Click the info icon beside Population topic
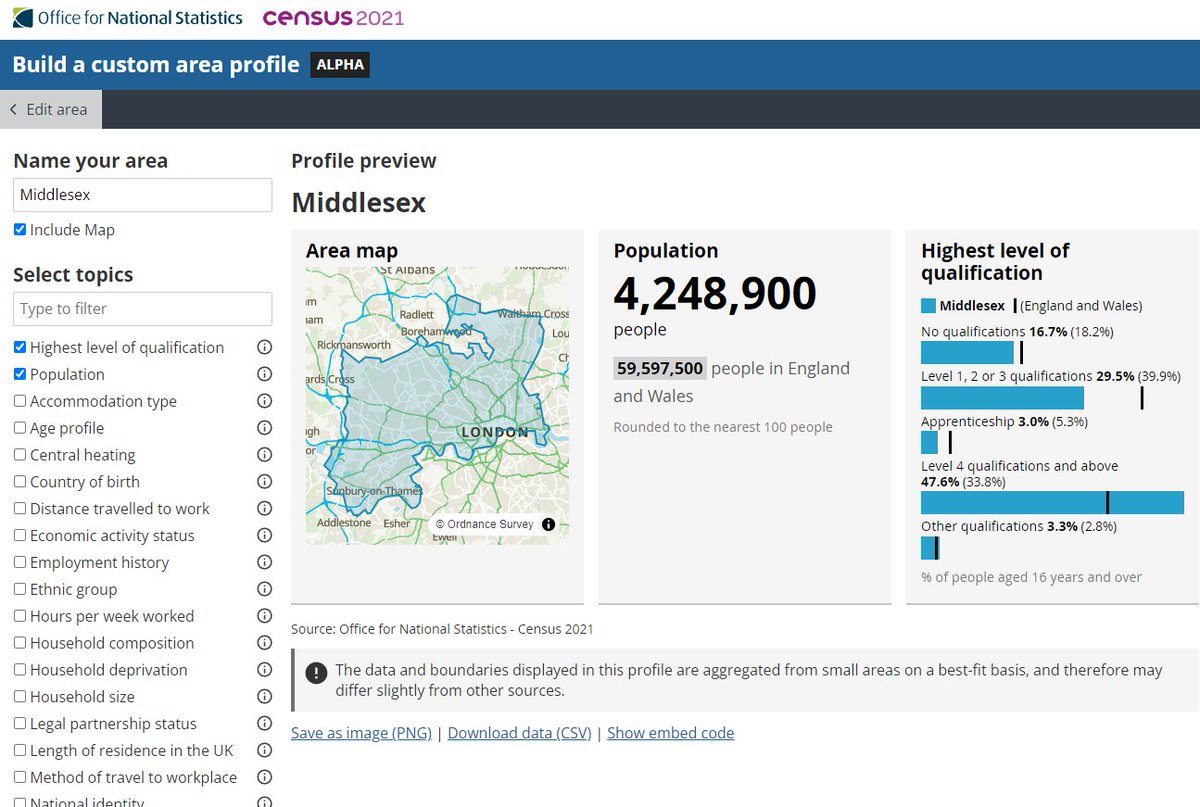This screenshot has width=1200, height=807. [x=264, y=374]
